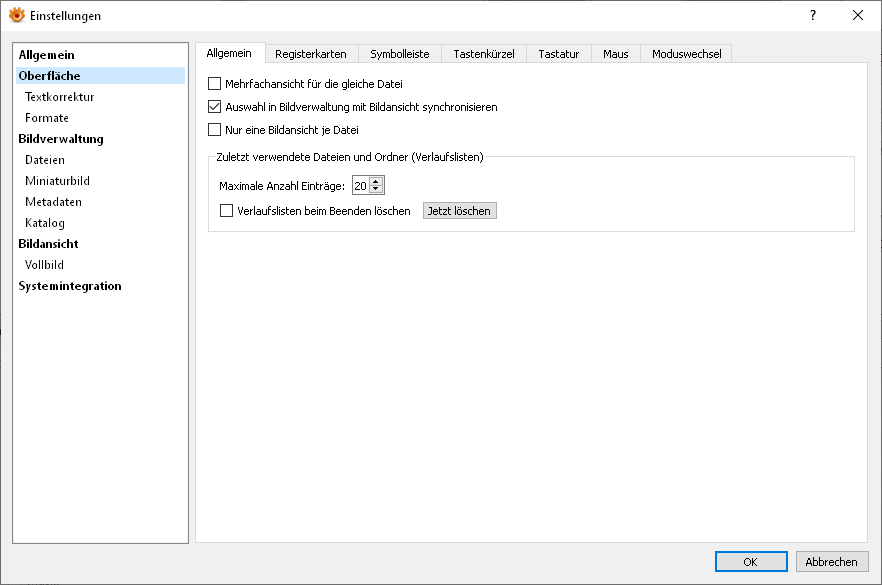Open the Symbolleiste tab
This screenshot has width=882, height=585.
[x=400, y=54]
